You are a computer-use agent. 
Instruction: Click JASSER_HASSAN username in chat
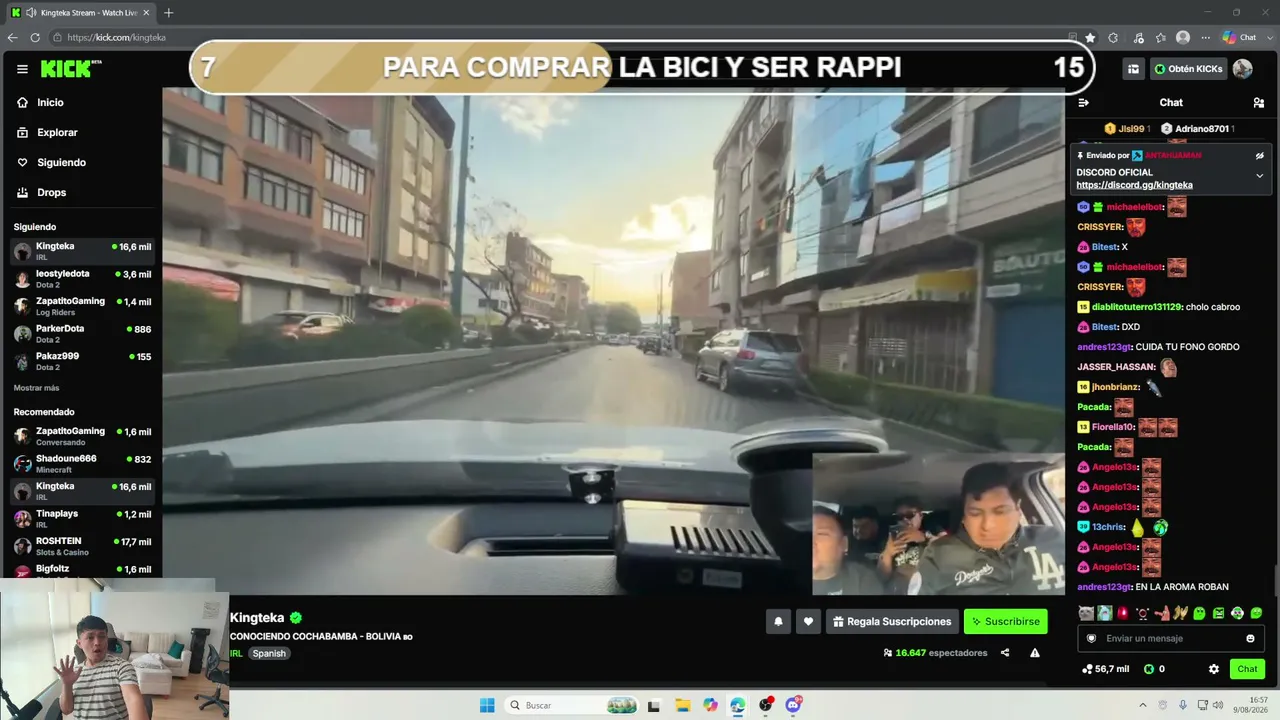pos(1116,367)
